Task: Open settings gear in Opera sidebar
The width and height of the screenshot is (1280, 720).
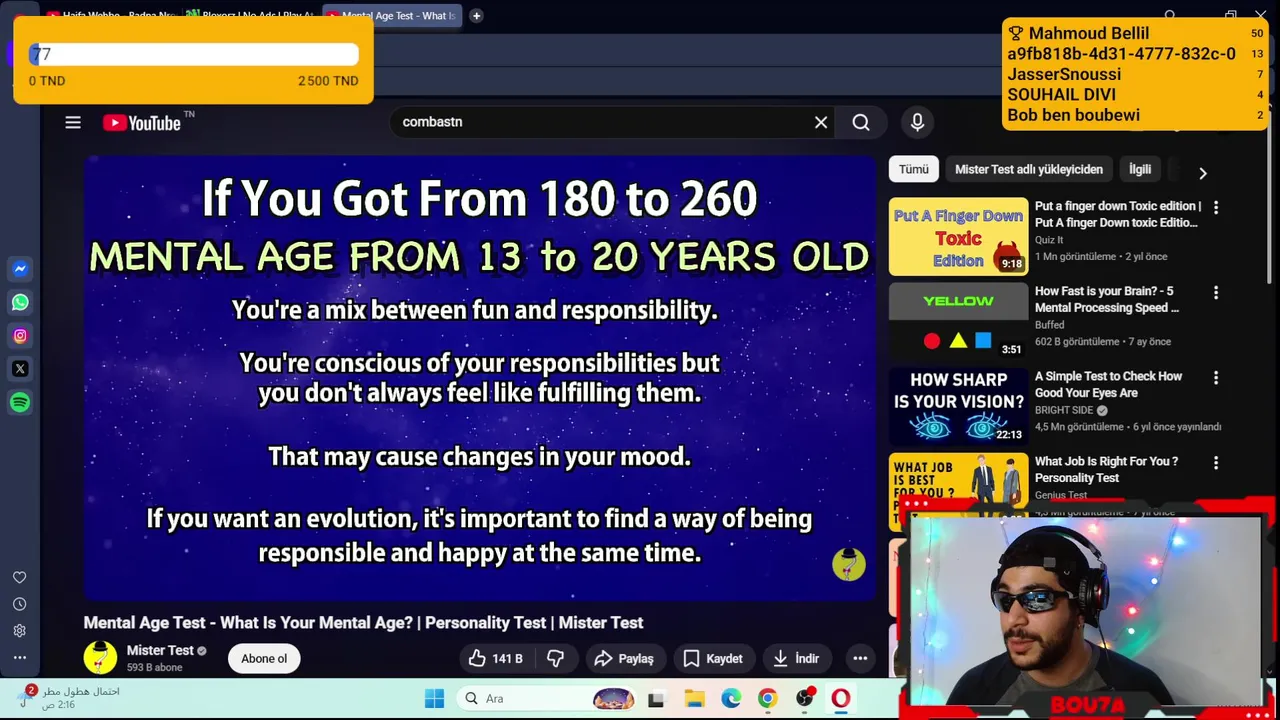Action: pos(19,631)
